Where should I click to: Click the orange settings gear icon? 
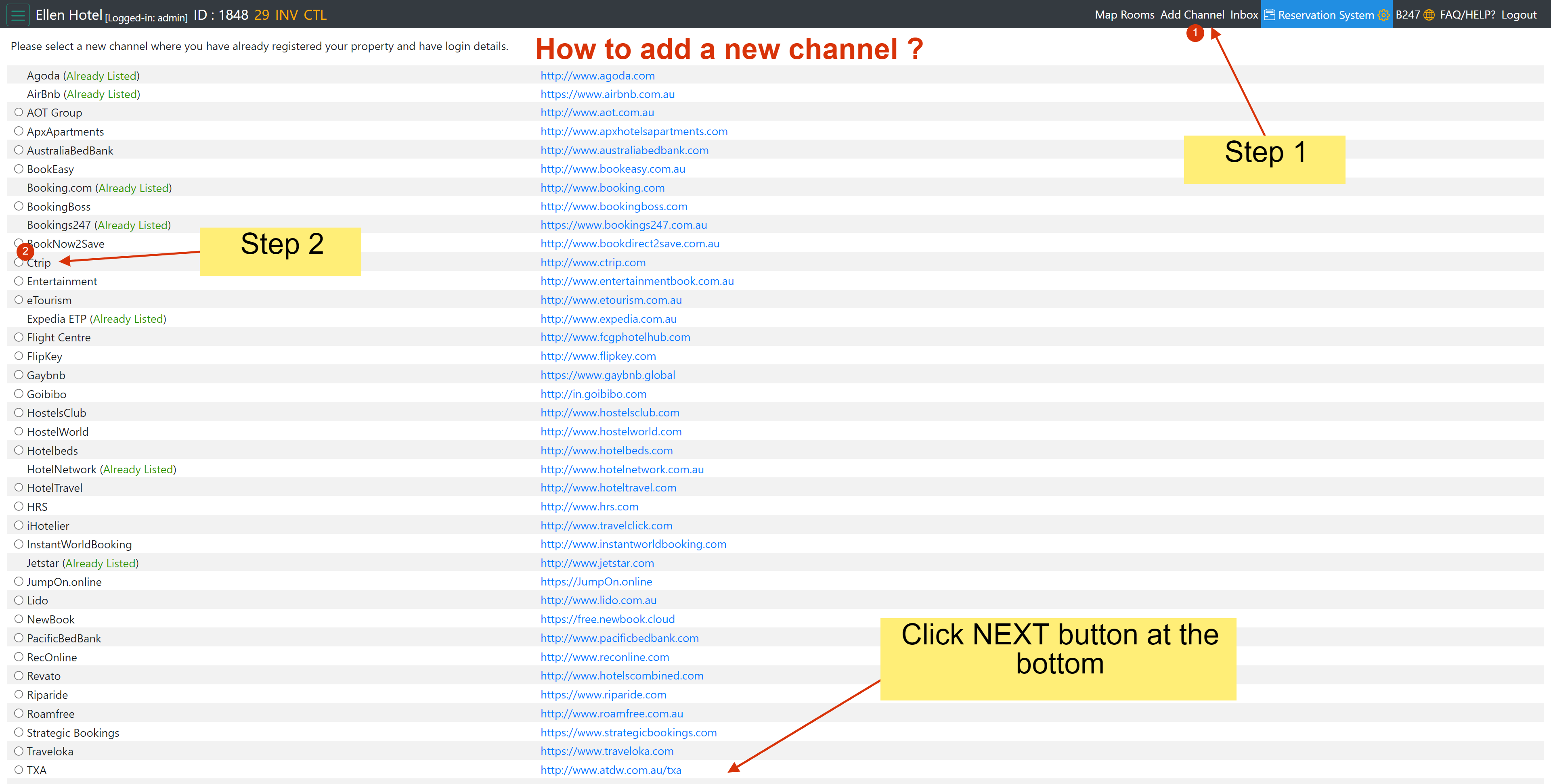tap(1383, 15)
